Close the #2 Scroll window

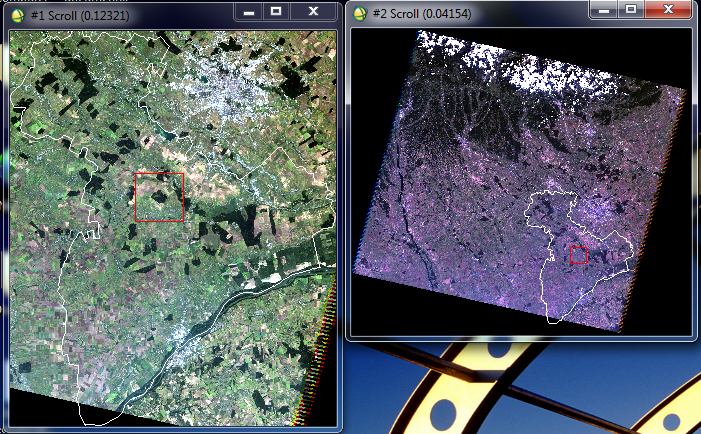tap(668, 9)
